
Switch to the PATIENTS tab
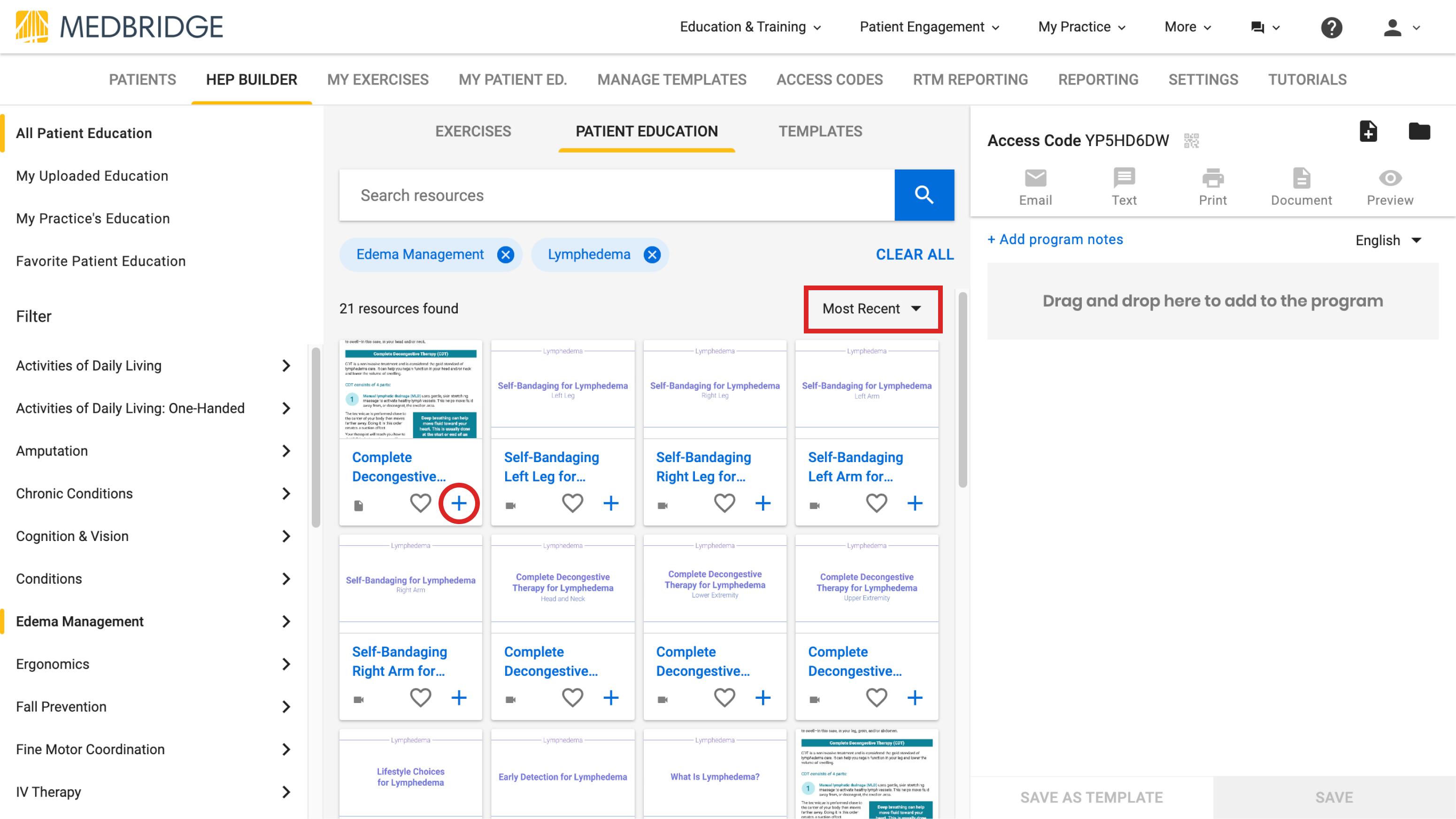pyautogui.click(x=142, y=80)
